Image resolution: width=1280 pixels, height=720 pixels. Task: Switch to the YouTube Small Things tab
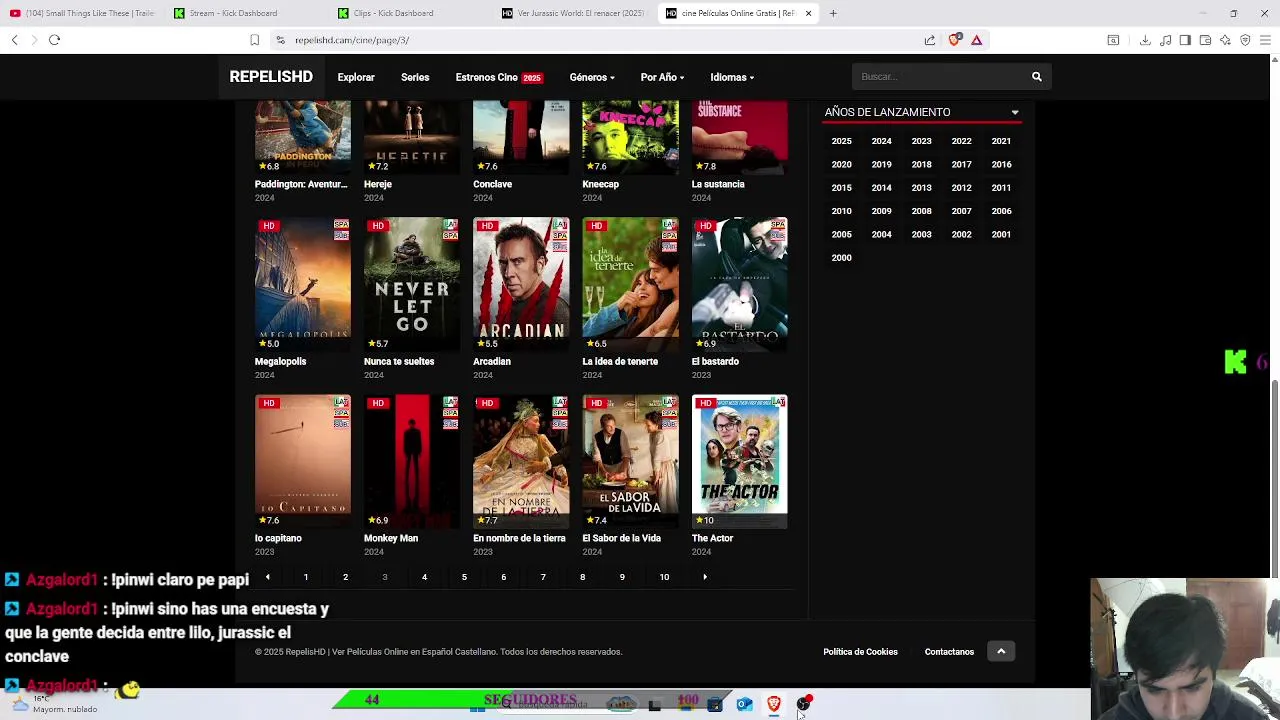click(x=82, y=13)
